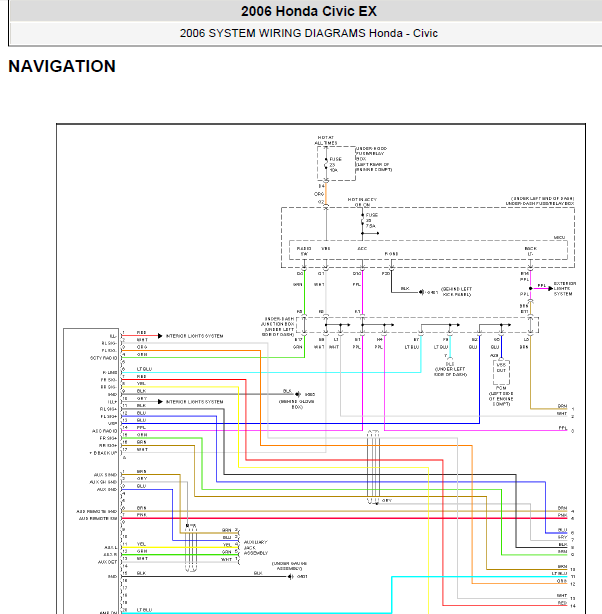602x614 pixels.
Task: Click the 'VSP' pin label
Action: pyautogui.click(x=112, y=423)
